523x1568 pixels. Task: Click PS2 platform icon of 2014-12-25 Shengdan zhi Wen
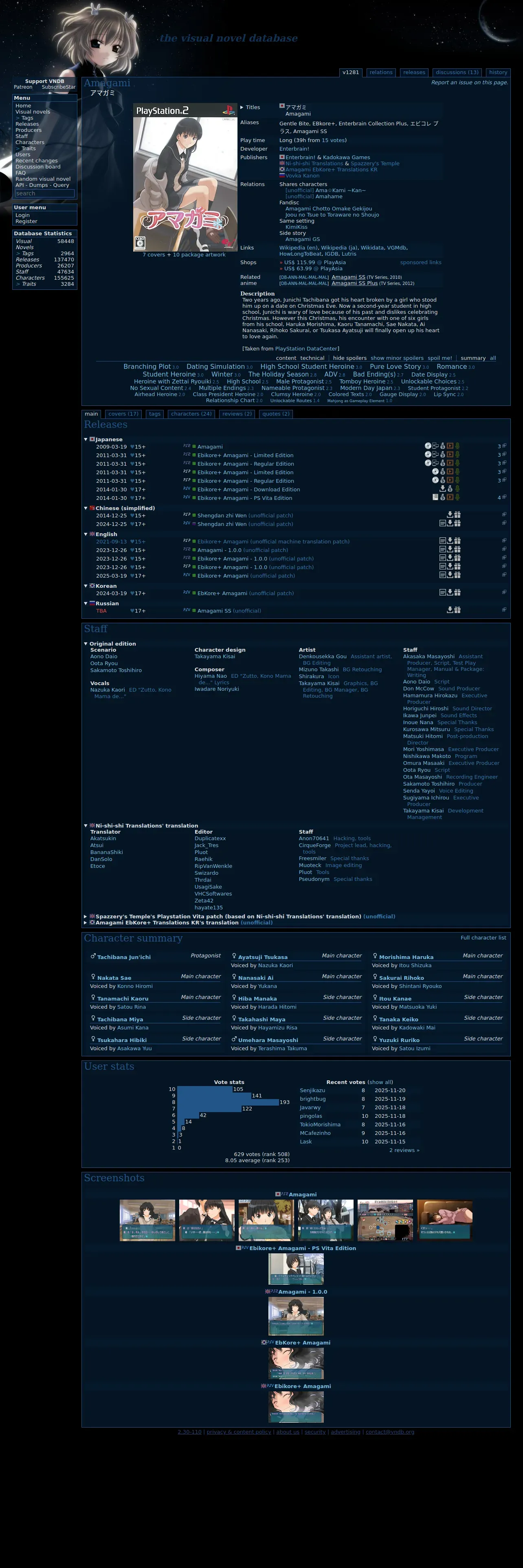tap(187, 515)
